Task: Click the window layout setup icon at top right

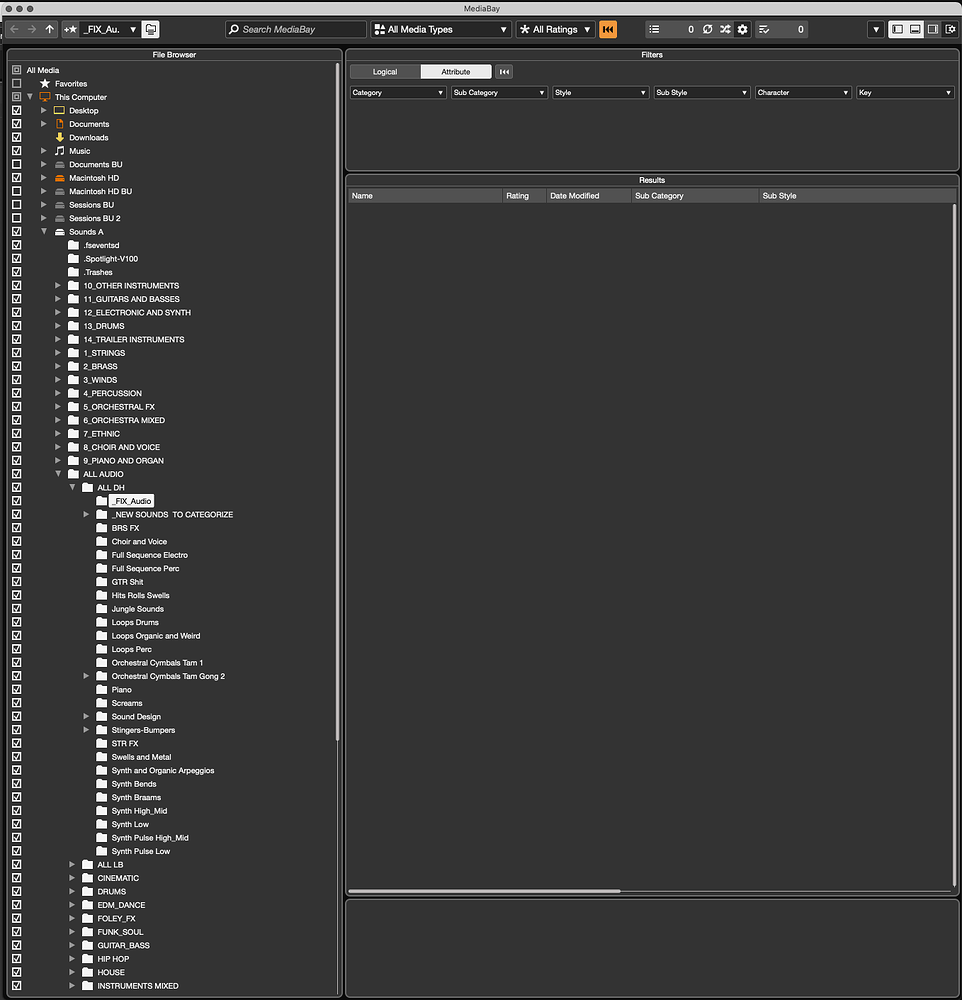Action: pos(951,29)
